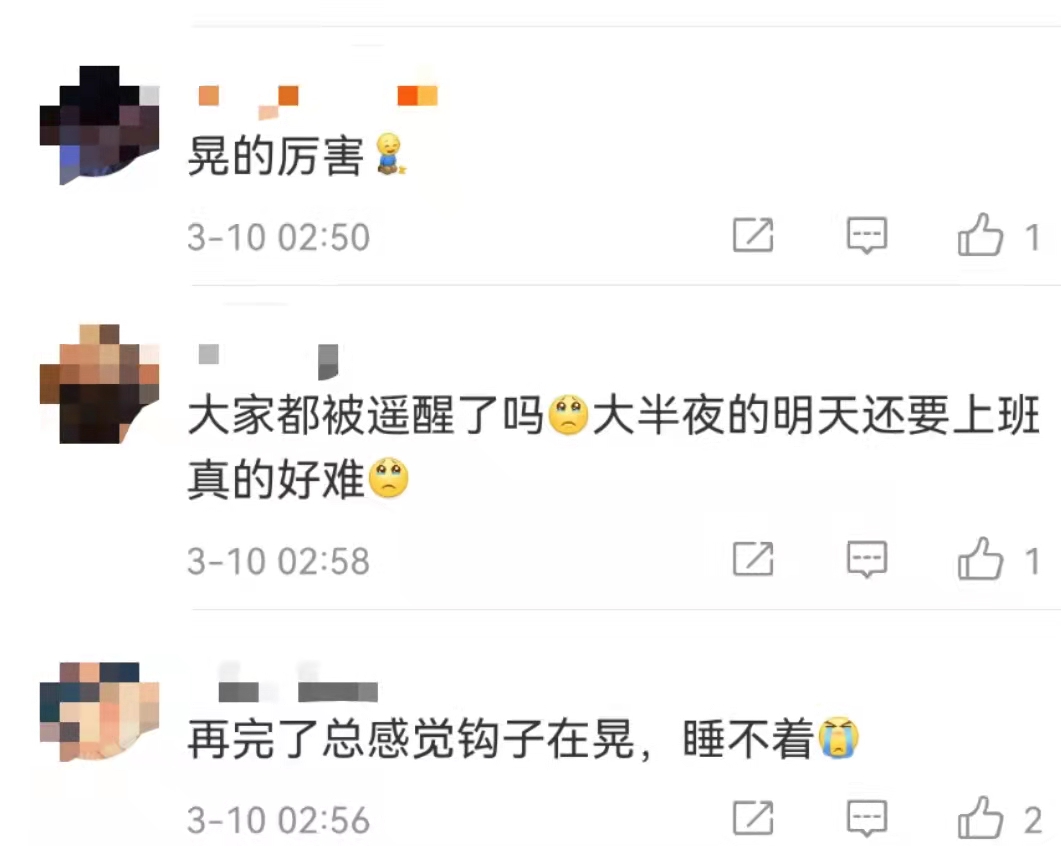The image size is (1061, 846).
Task: Open the third commenter's pixelated avatar
Action: [x=99, y=712]
